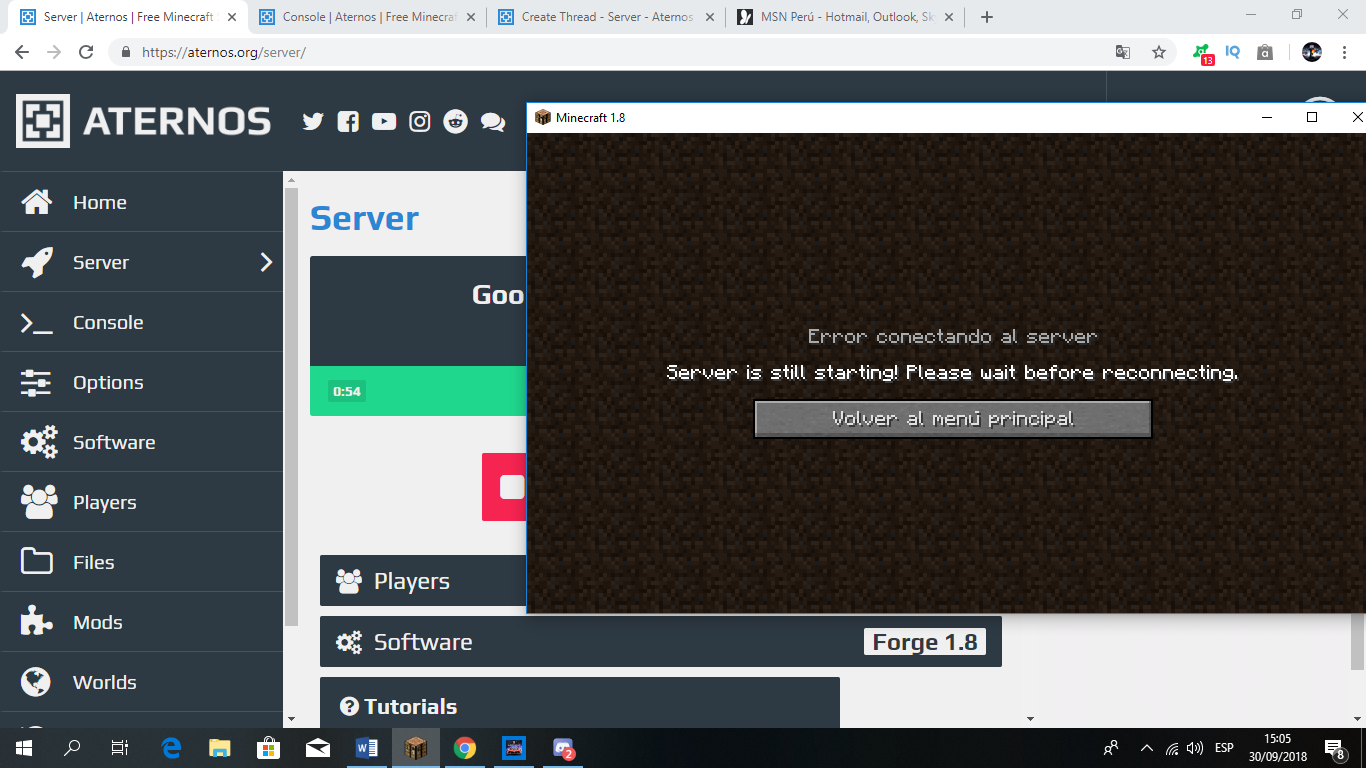1366x768 pixels.
Task: Open File Explorer from the taskbar
Action: tap(220, 748)
